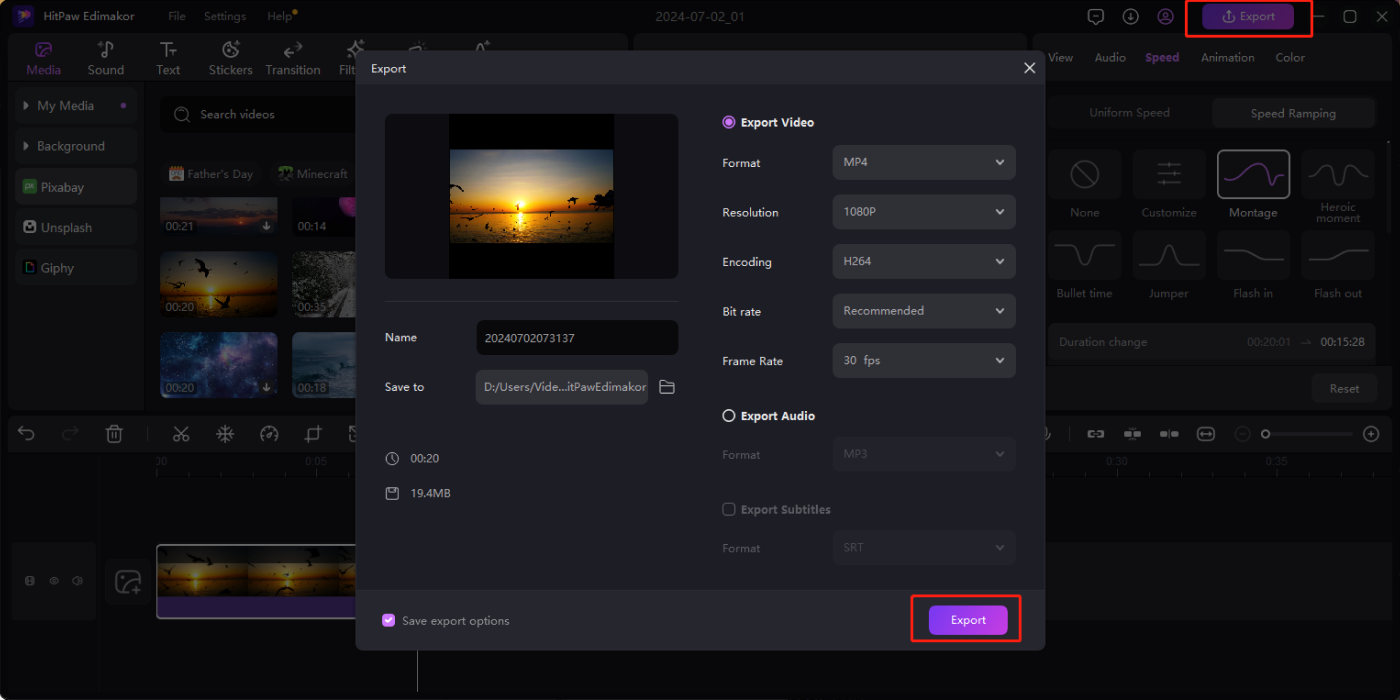The height and width of the screenshot is (700, 1400).
Task: Click the Reset button in speed panel
Action: tap(1343, 388)
